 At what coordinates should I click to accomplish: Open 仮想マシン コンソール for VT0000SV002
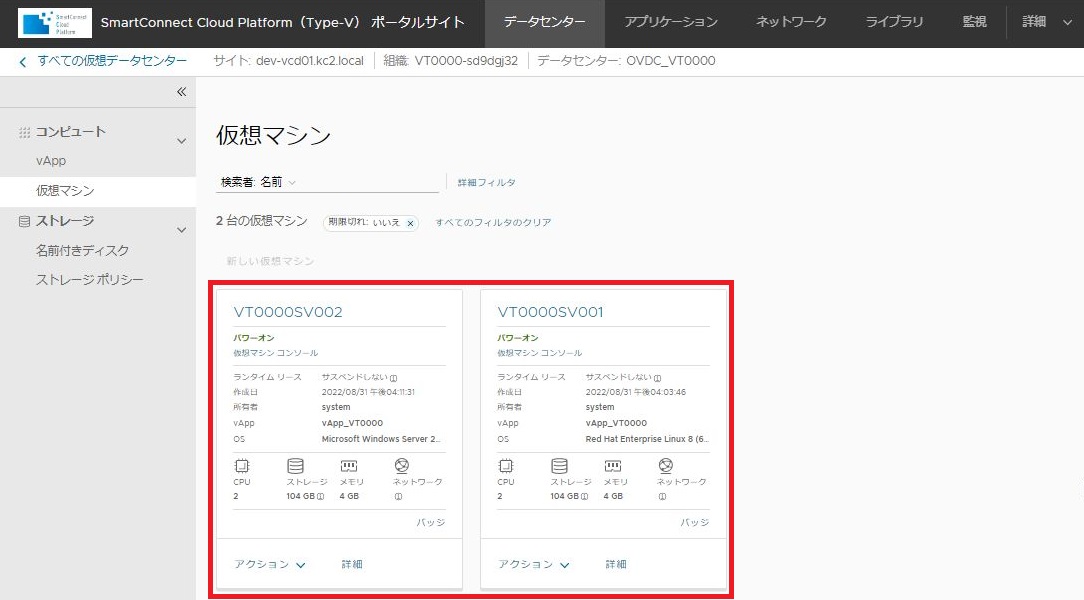click(x=276, y=353)
